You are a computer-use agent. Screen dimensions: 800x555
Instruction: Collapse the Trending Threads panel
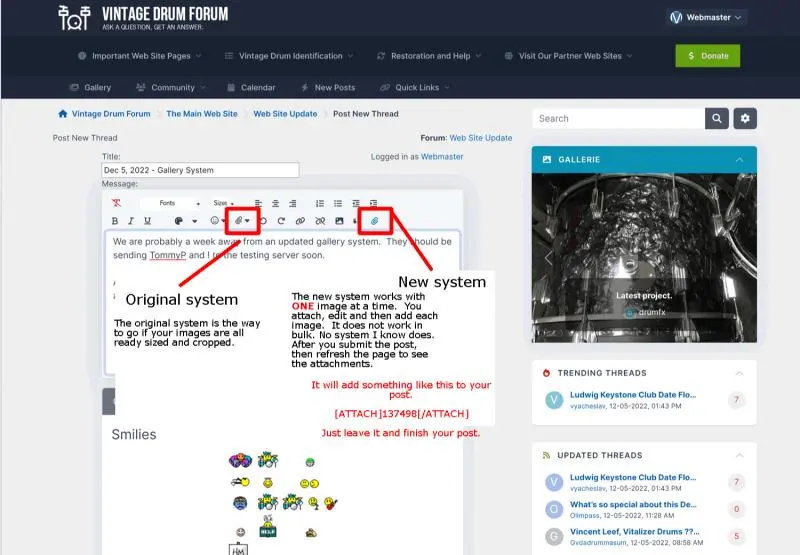739,373
